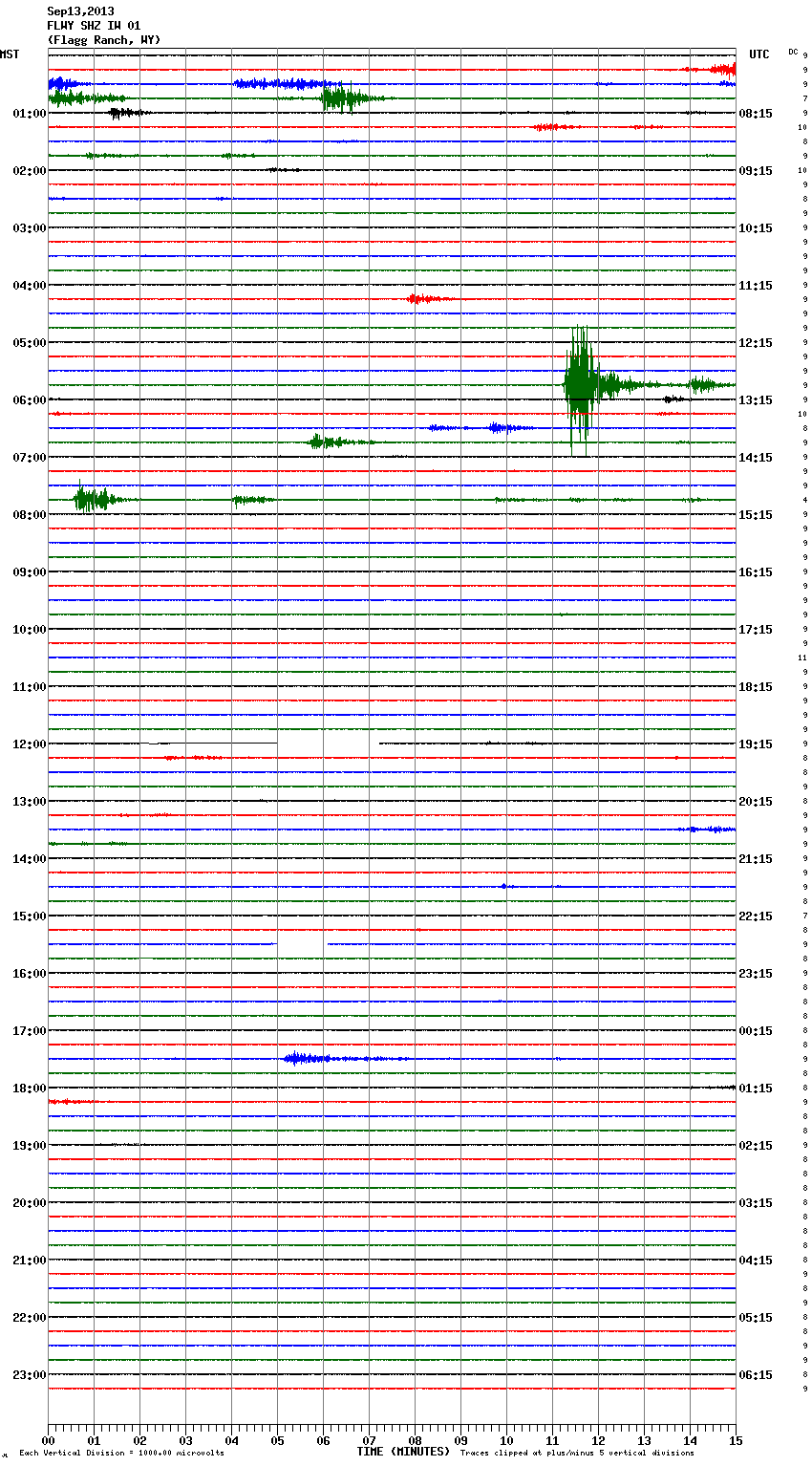Click the DC value 4
The height and width of the screenshot is (1466, 812).
point(805,500)
